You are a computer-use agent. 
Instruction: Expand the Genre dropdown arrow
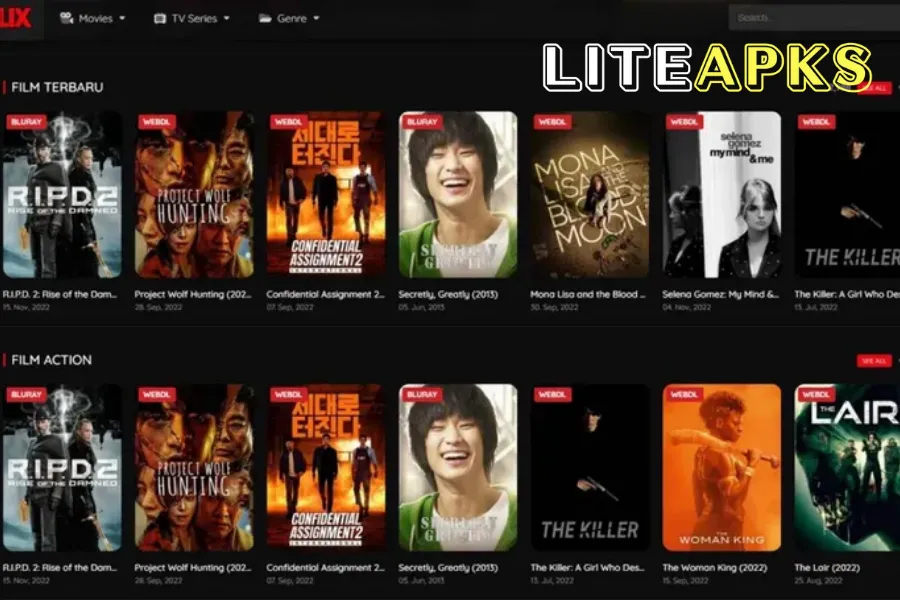point(316,18)
